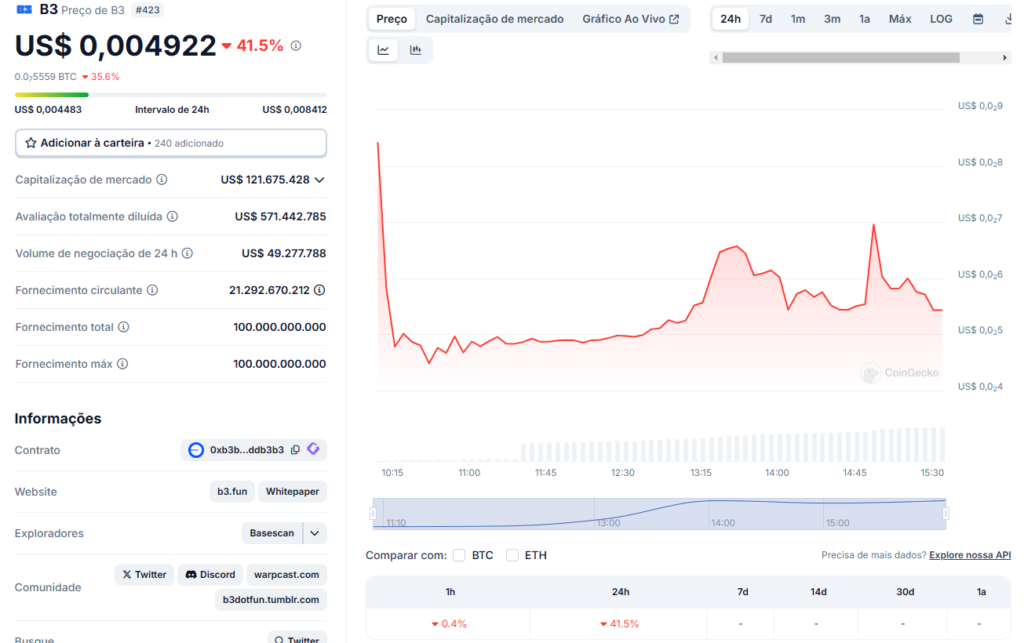
Task: Open info icon next to Fornecimento total
Action: [x=123, y=327]
